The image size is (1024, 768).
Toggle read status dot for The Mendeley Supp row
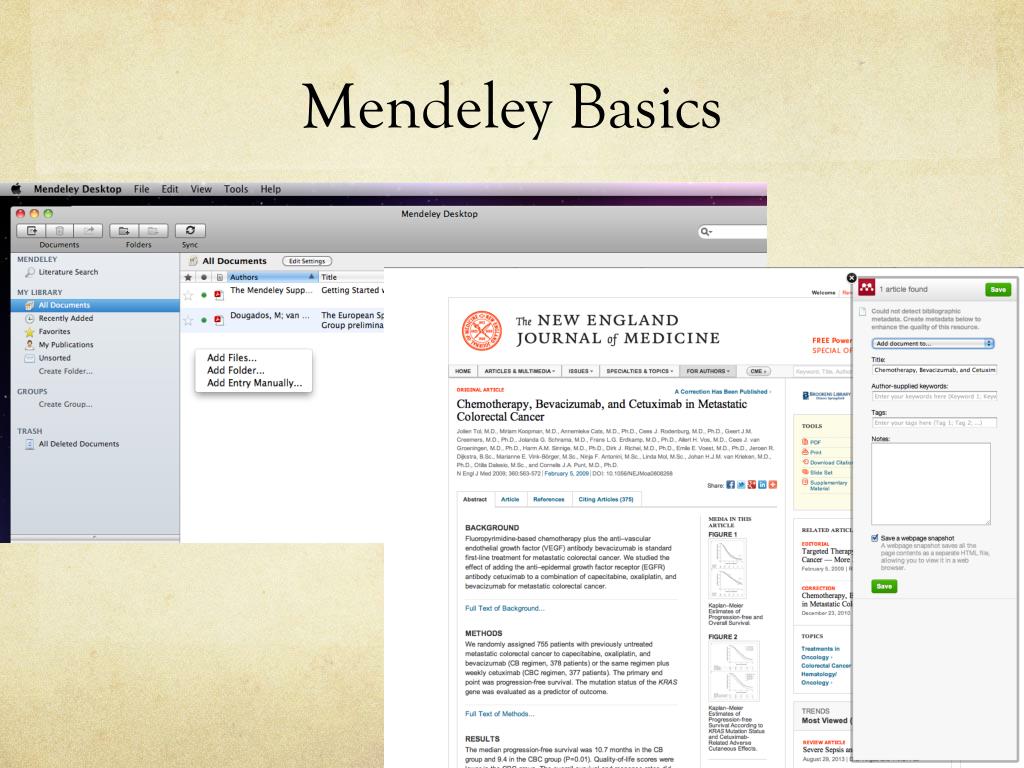tap(204, 295)
